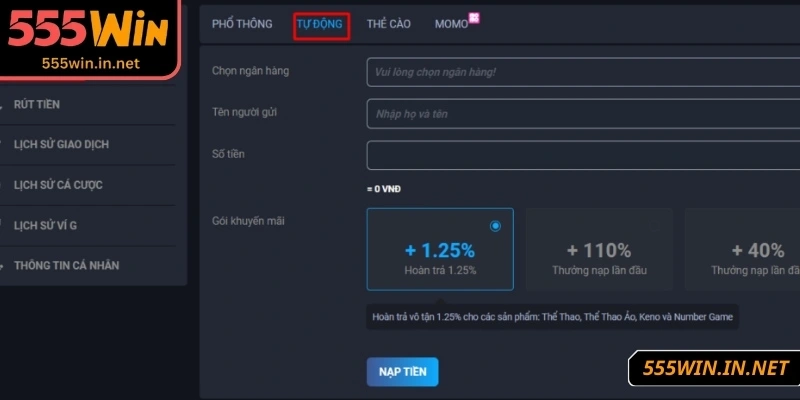Select the TỰ ĐỘNG tab
Viewport: 800px width, 400px height.
[321, 25]
